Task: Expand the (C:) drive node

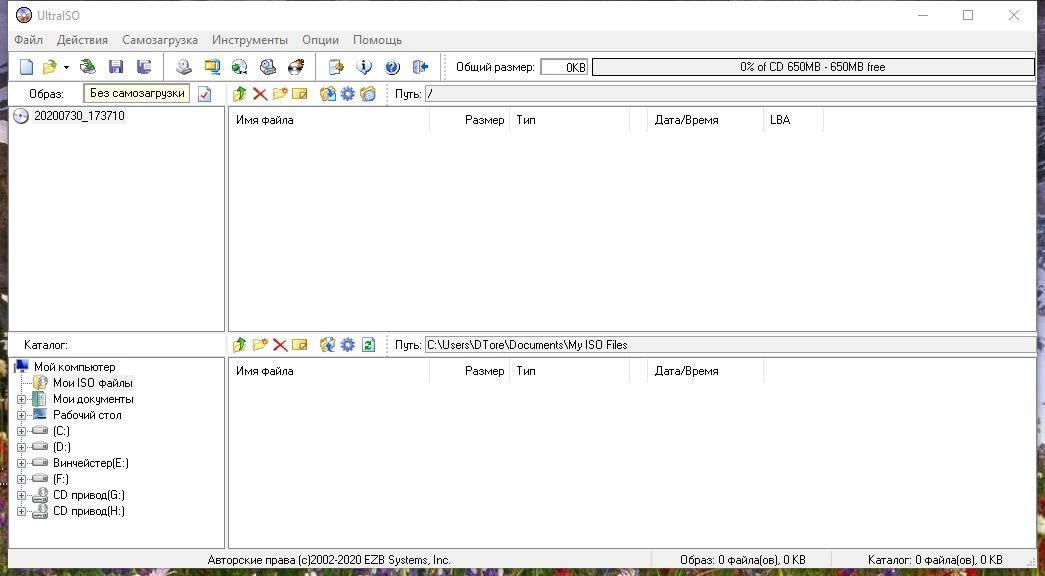Action: click(21, 431)
